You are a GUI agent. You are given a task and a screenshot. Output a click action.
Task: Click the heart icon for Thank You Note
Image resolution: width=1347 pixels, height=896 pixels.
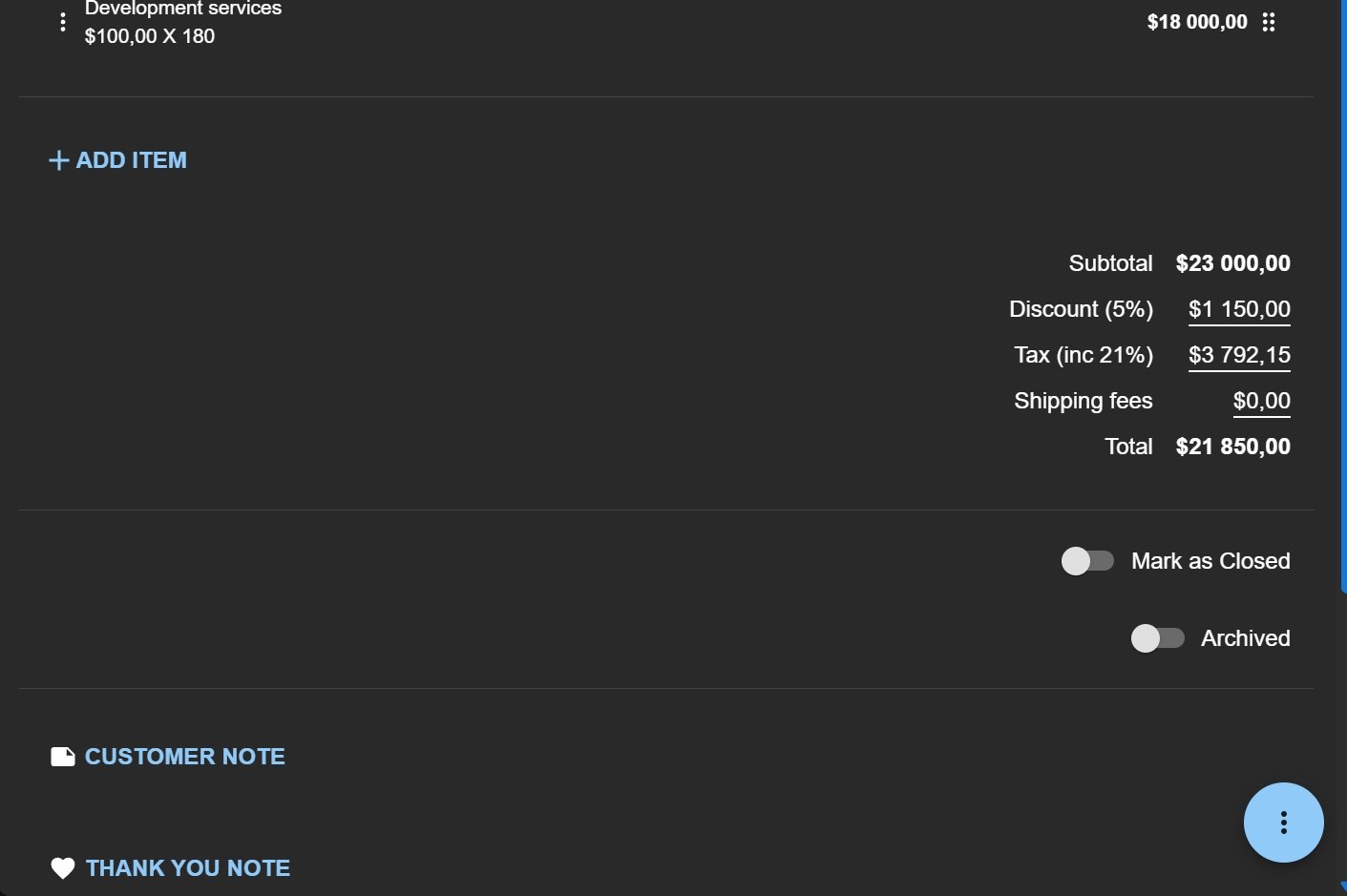point(63,868)
